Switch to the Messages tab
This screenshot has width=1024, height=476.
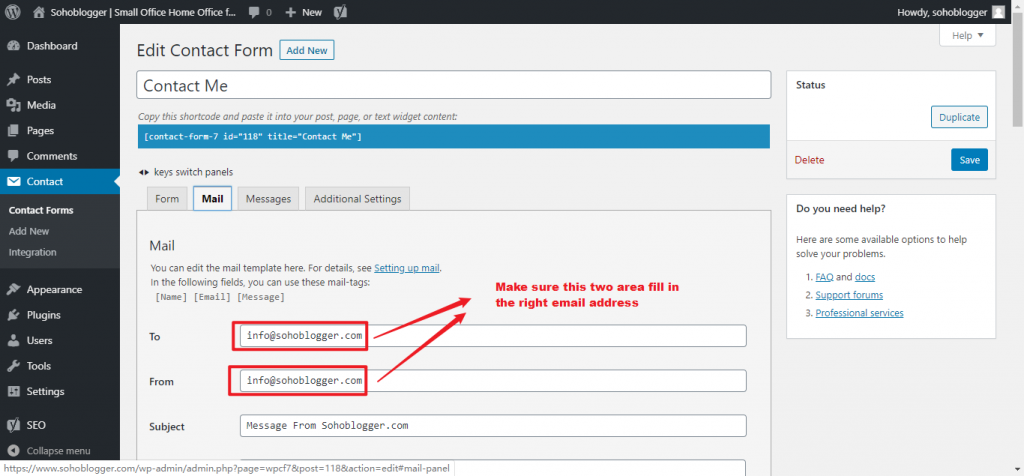point(268,199)
